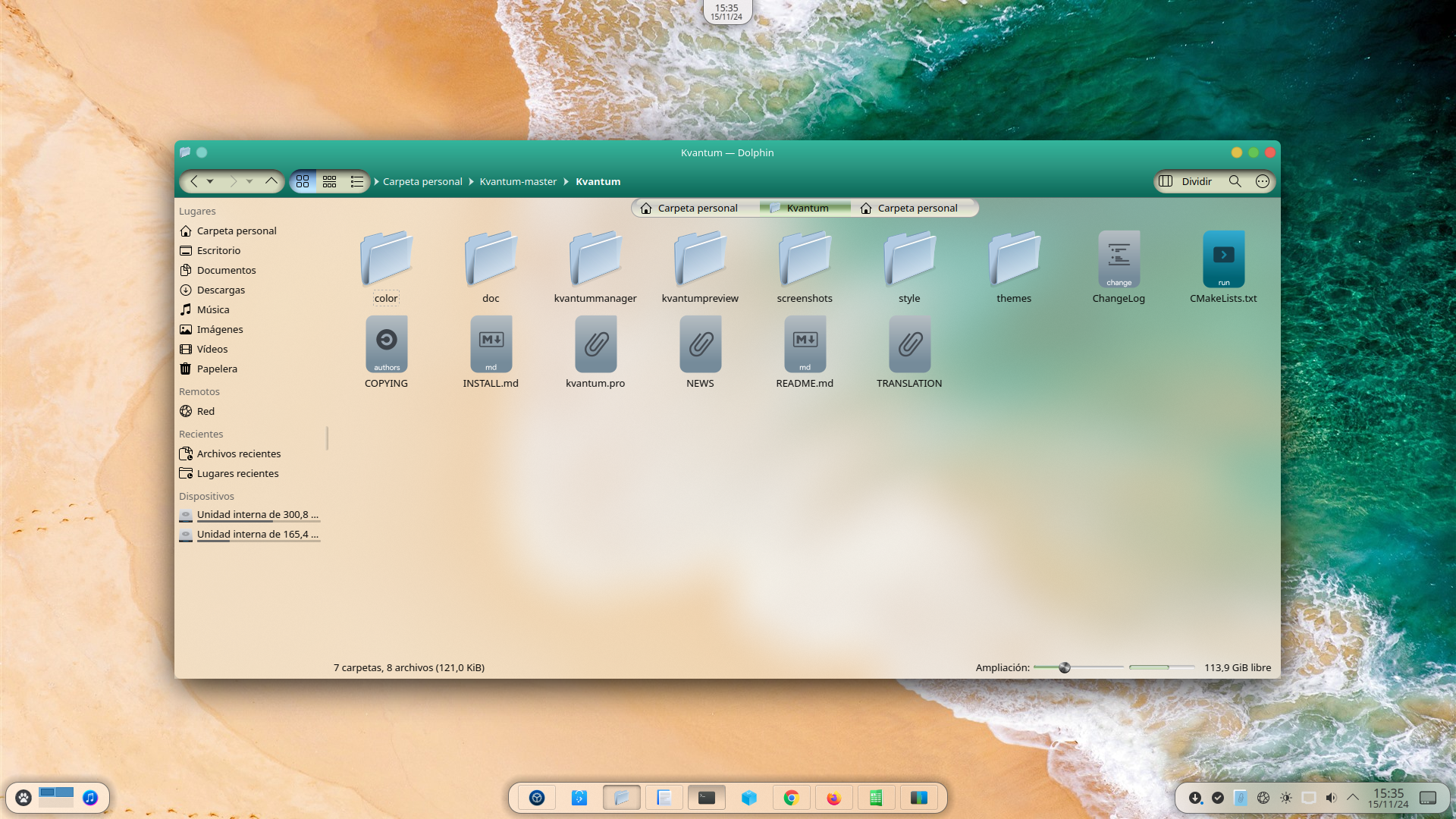
Task: Open the Dolphin window icon menu
Action: coord(185,152)
